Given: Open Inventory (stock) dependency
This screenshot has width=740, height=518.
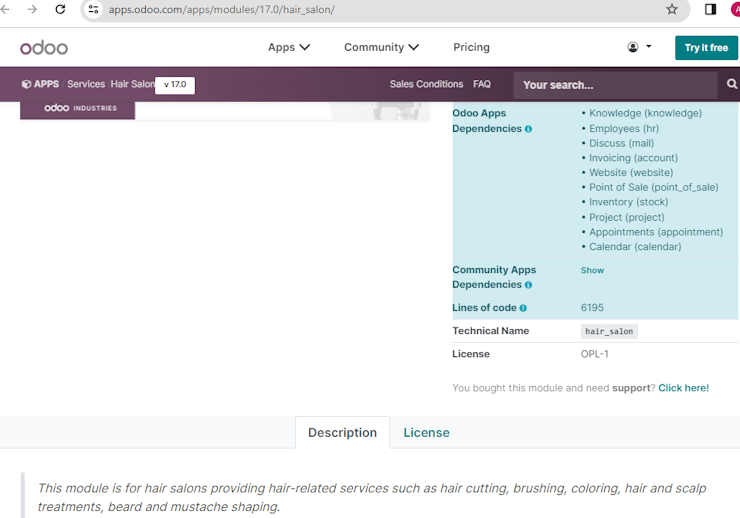Looking at the screenshot, I should coord(629,202).
